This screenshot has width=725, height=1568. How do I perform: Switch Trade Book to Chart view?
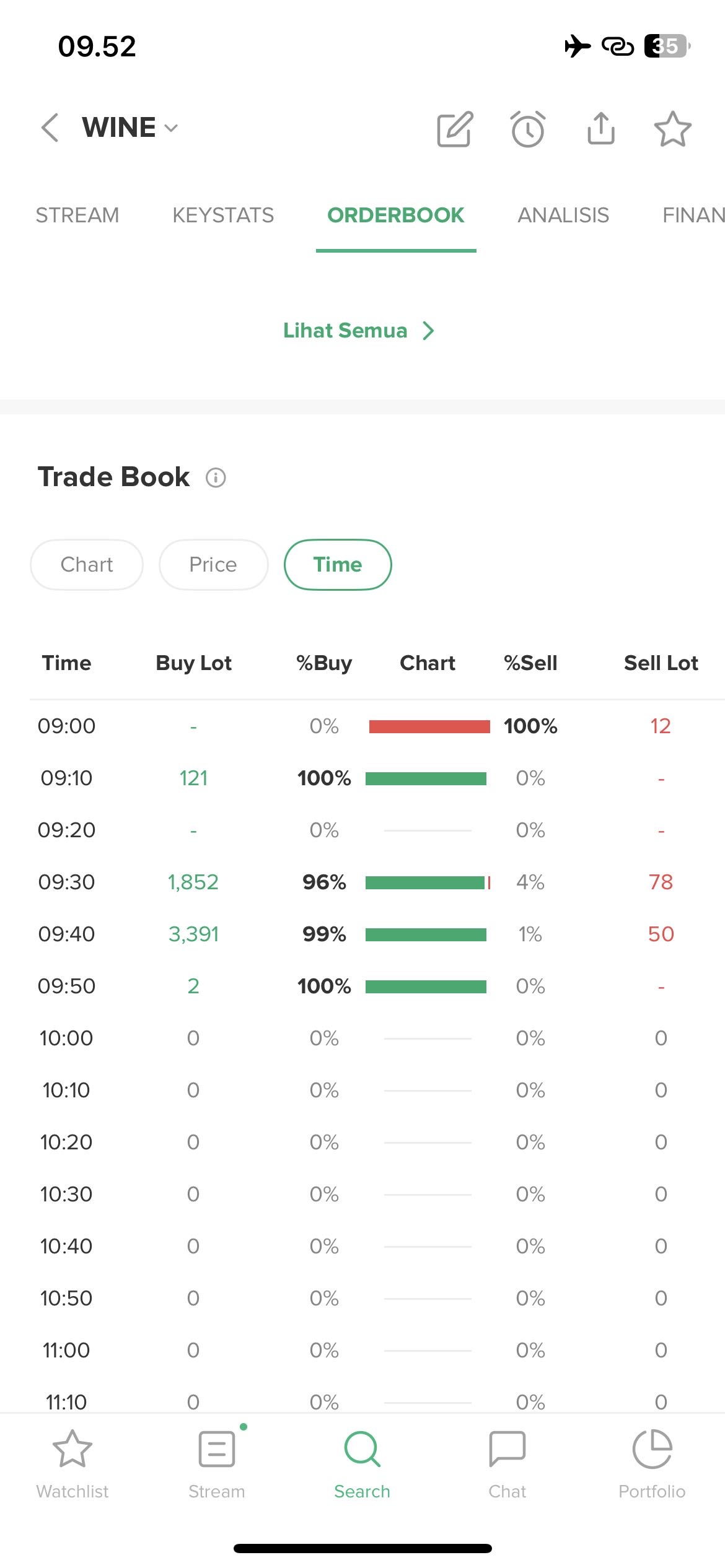87,565
